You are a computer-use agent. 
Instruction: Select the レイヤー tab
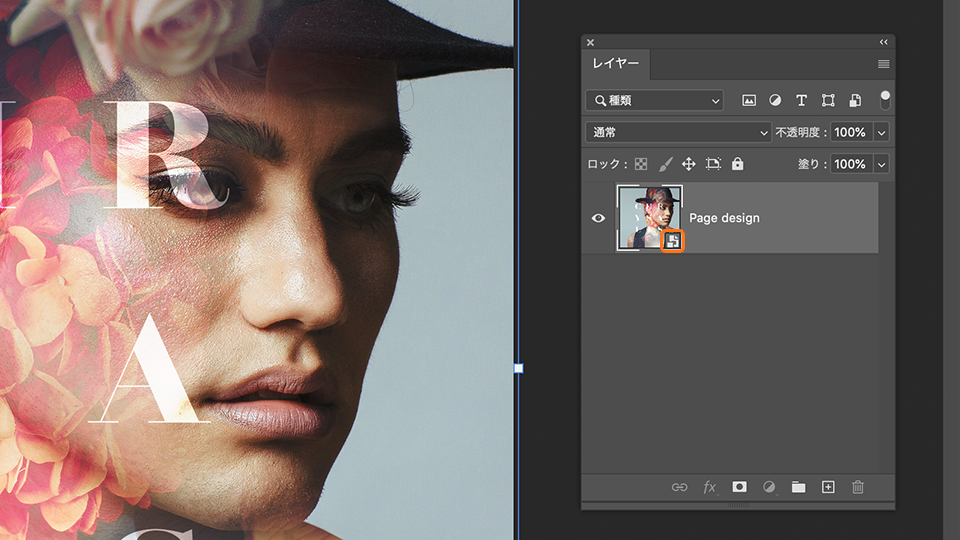(x=615, y=64)
